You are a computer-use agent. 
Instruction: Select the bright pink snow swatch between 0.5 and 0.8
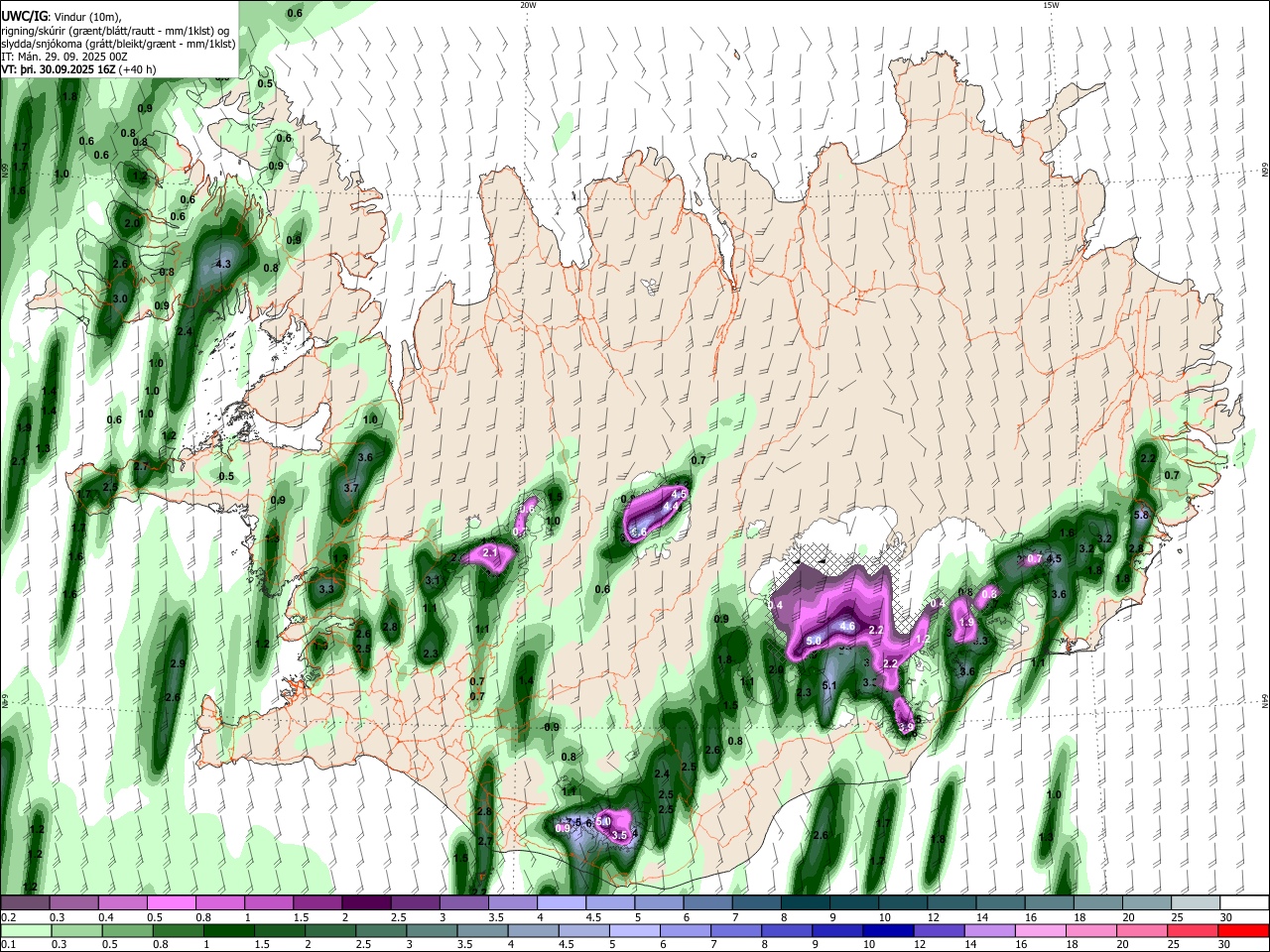[172, 903]
